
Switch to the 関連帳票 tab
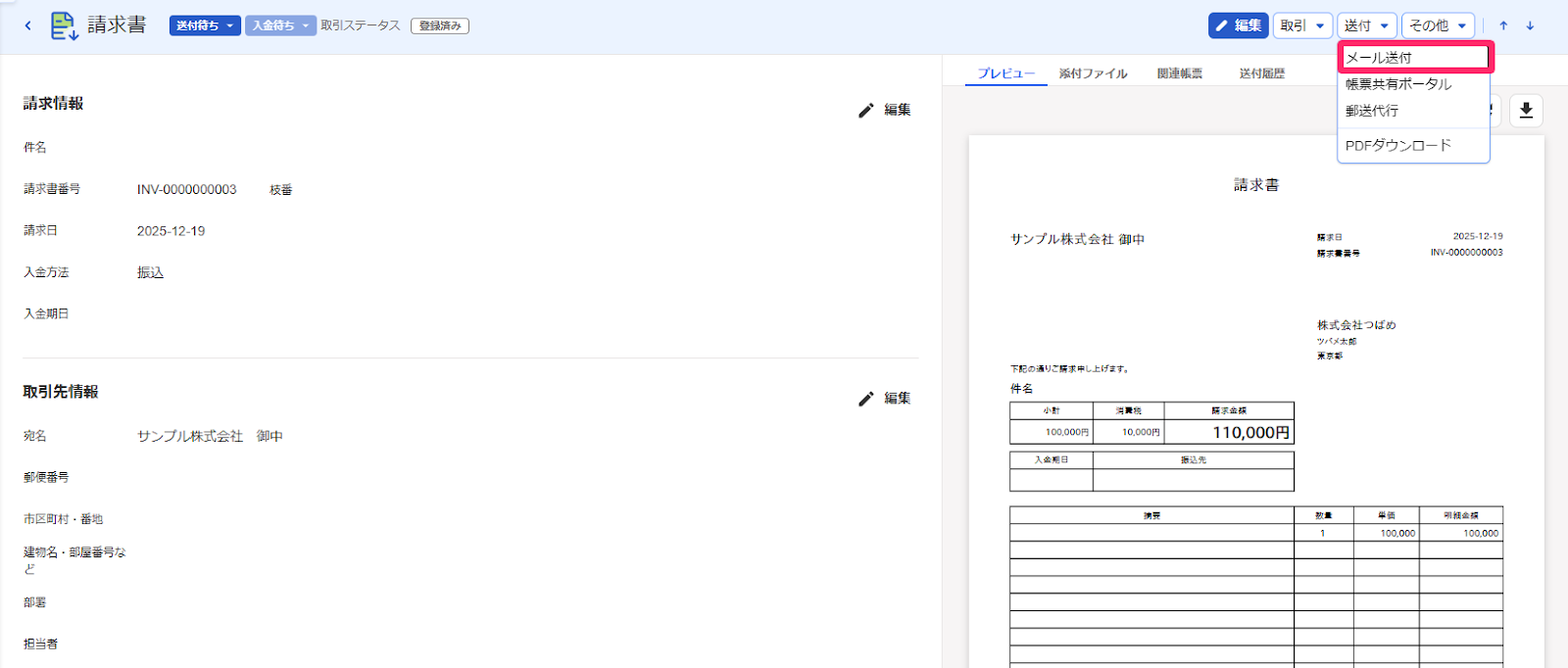pyautogui.click(x=1179, y=73)
